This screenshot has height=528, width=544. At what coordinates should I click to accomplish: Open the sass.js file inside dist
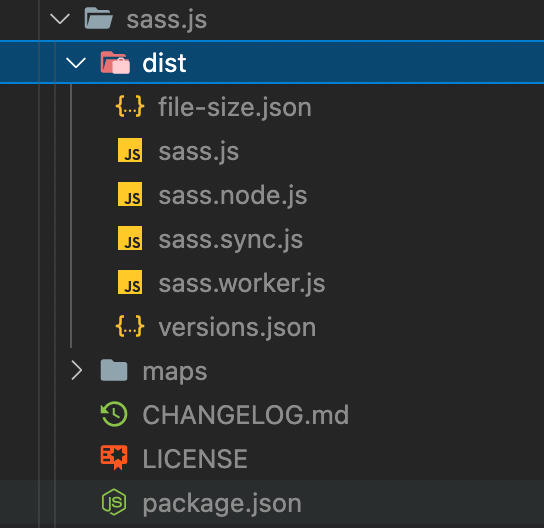tap(198, 152)
